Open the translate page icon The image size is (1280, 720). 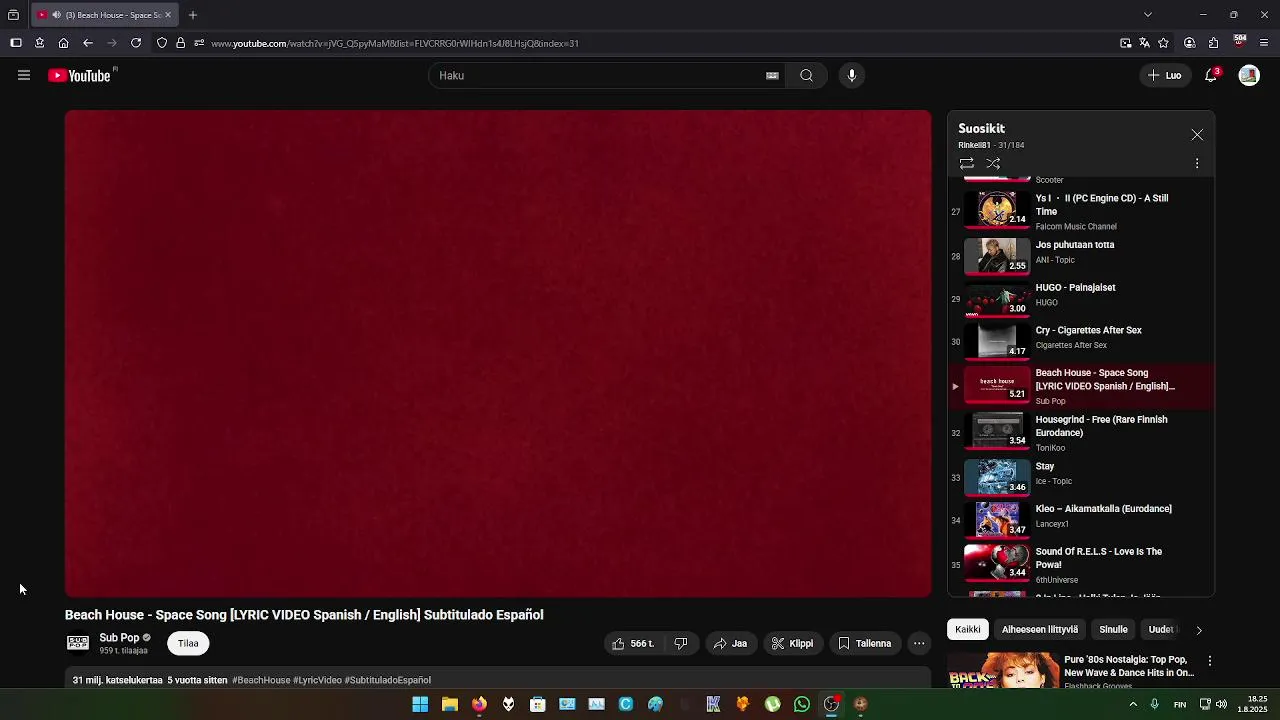[x=1144, y=43]
